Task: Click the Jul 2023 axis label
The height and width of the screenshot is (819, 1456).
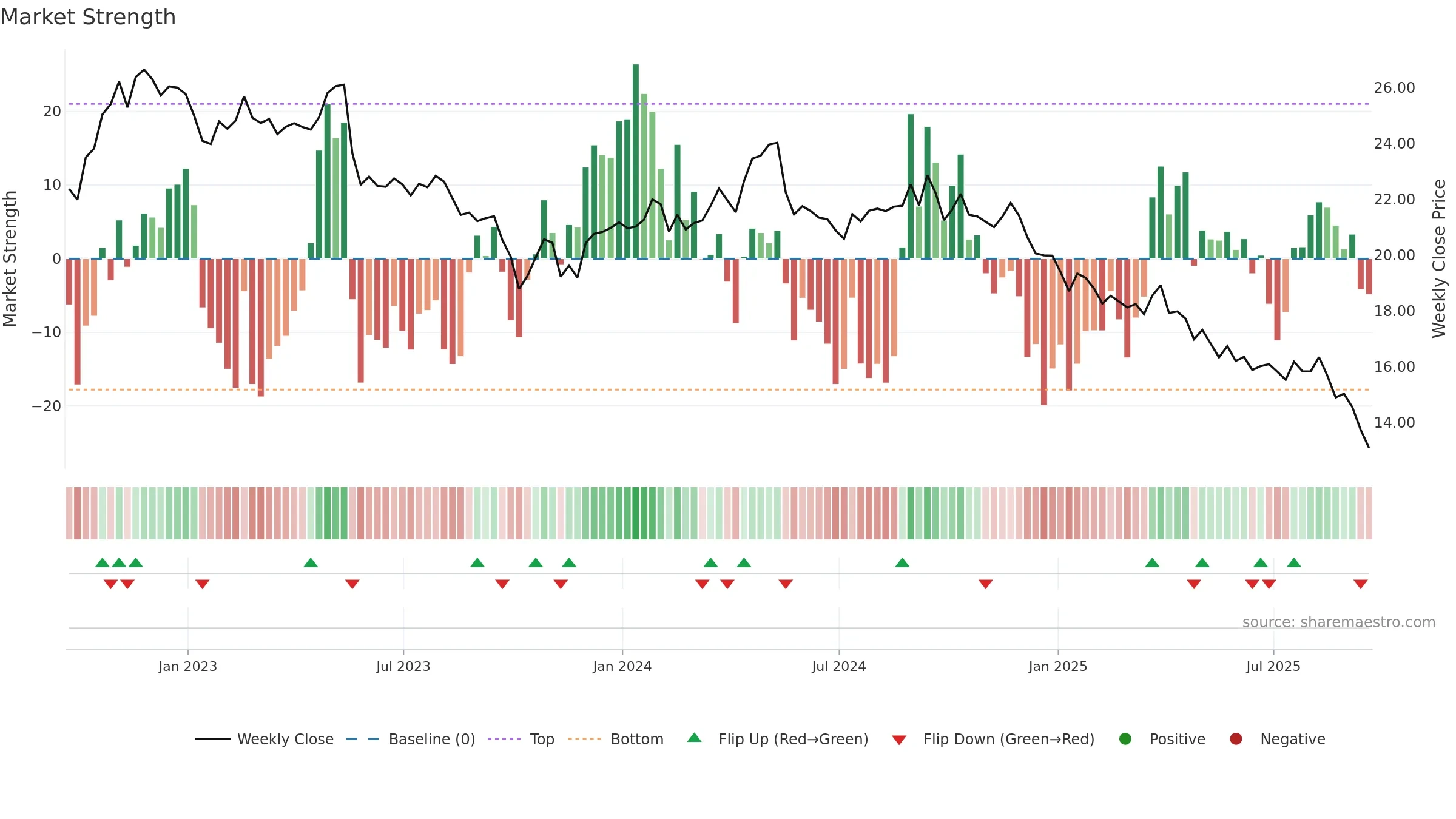Action: (x=403, y=666)
